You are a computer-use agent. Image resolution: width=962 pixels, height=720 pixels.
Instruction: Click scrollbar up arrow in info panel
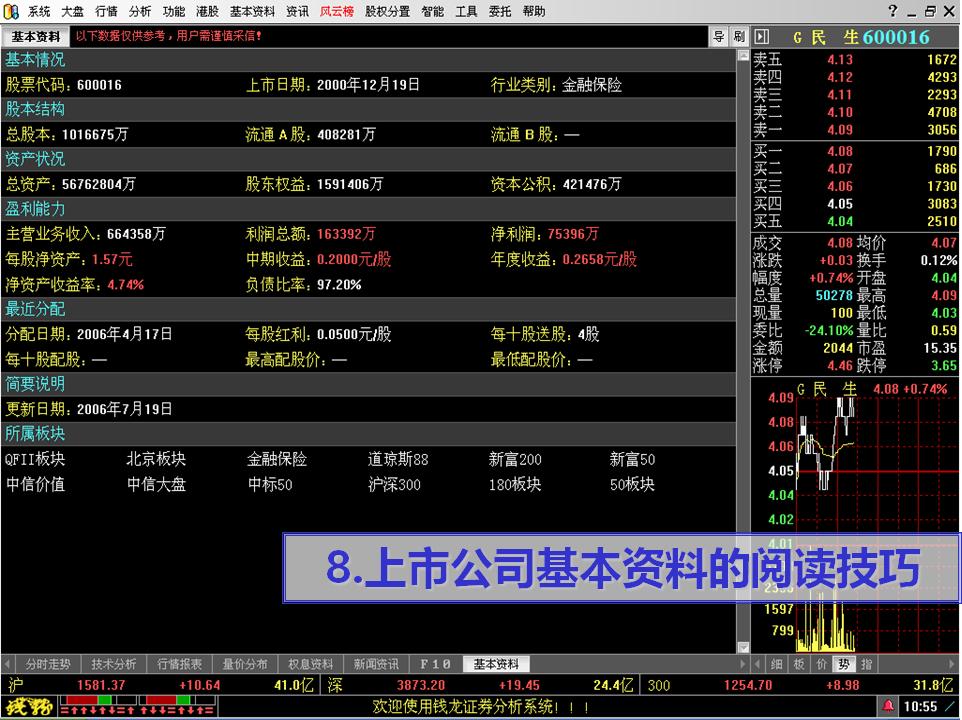pos(743,55)
